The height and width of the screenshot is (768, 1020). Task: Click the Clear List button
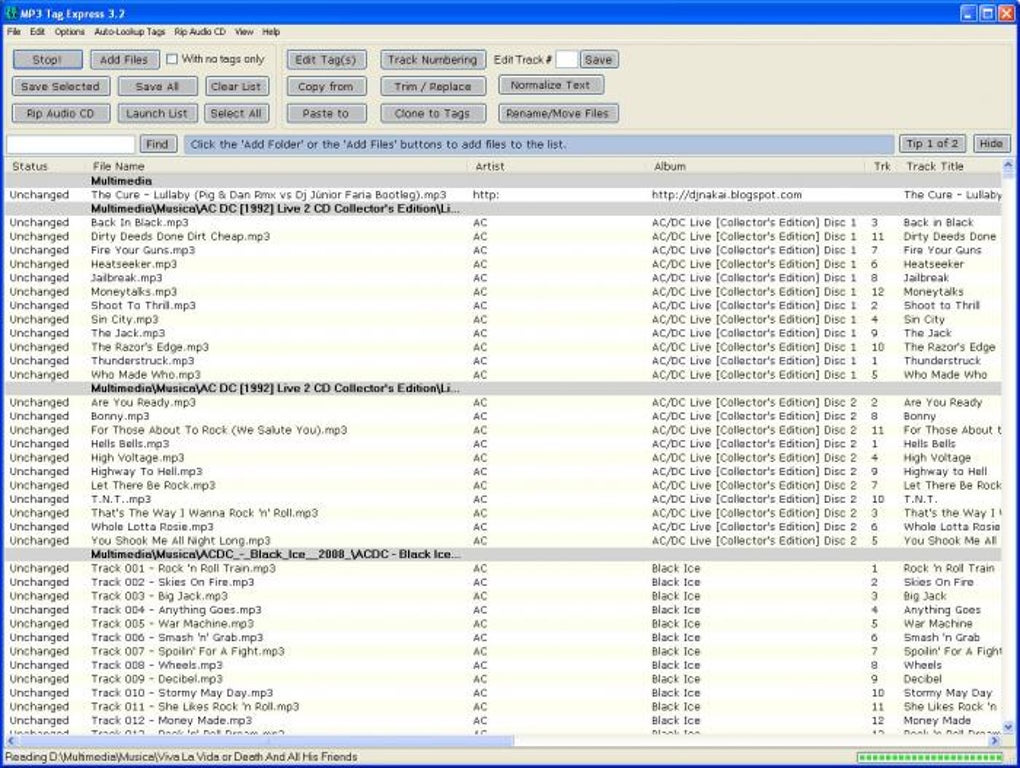click(236, 86)
